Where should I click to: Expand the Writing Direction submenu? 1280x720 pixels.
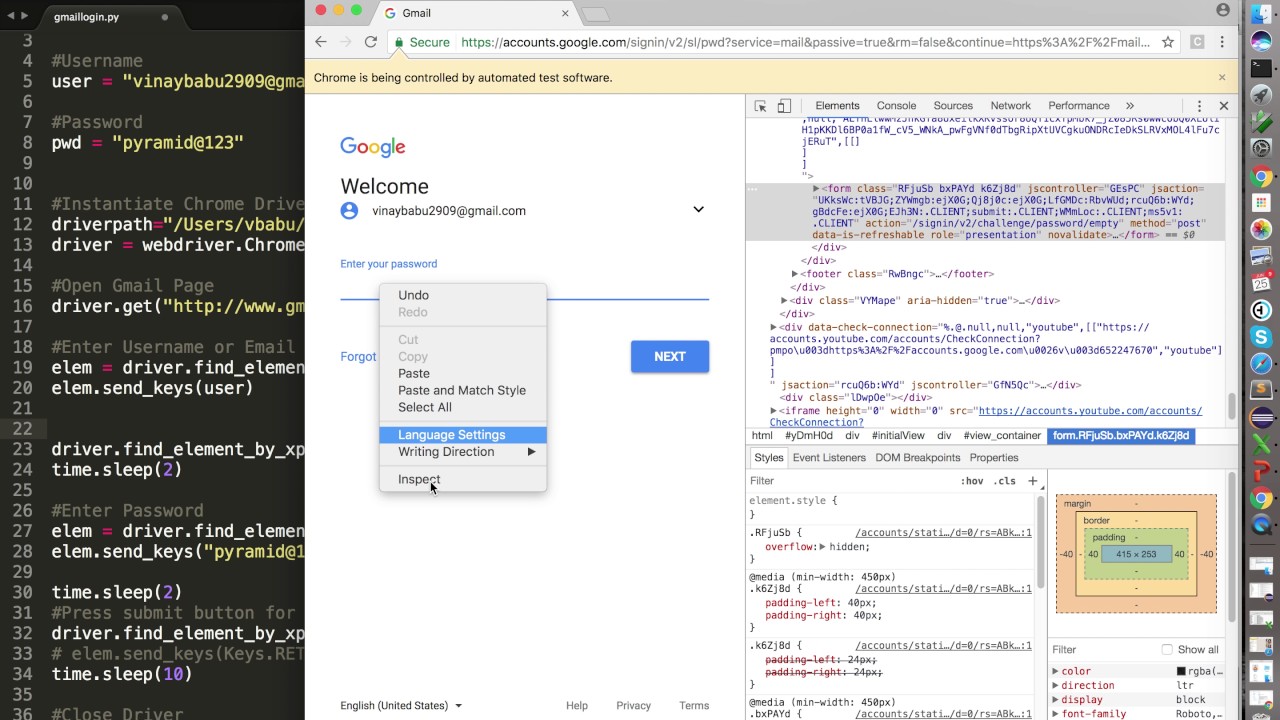463,452
